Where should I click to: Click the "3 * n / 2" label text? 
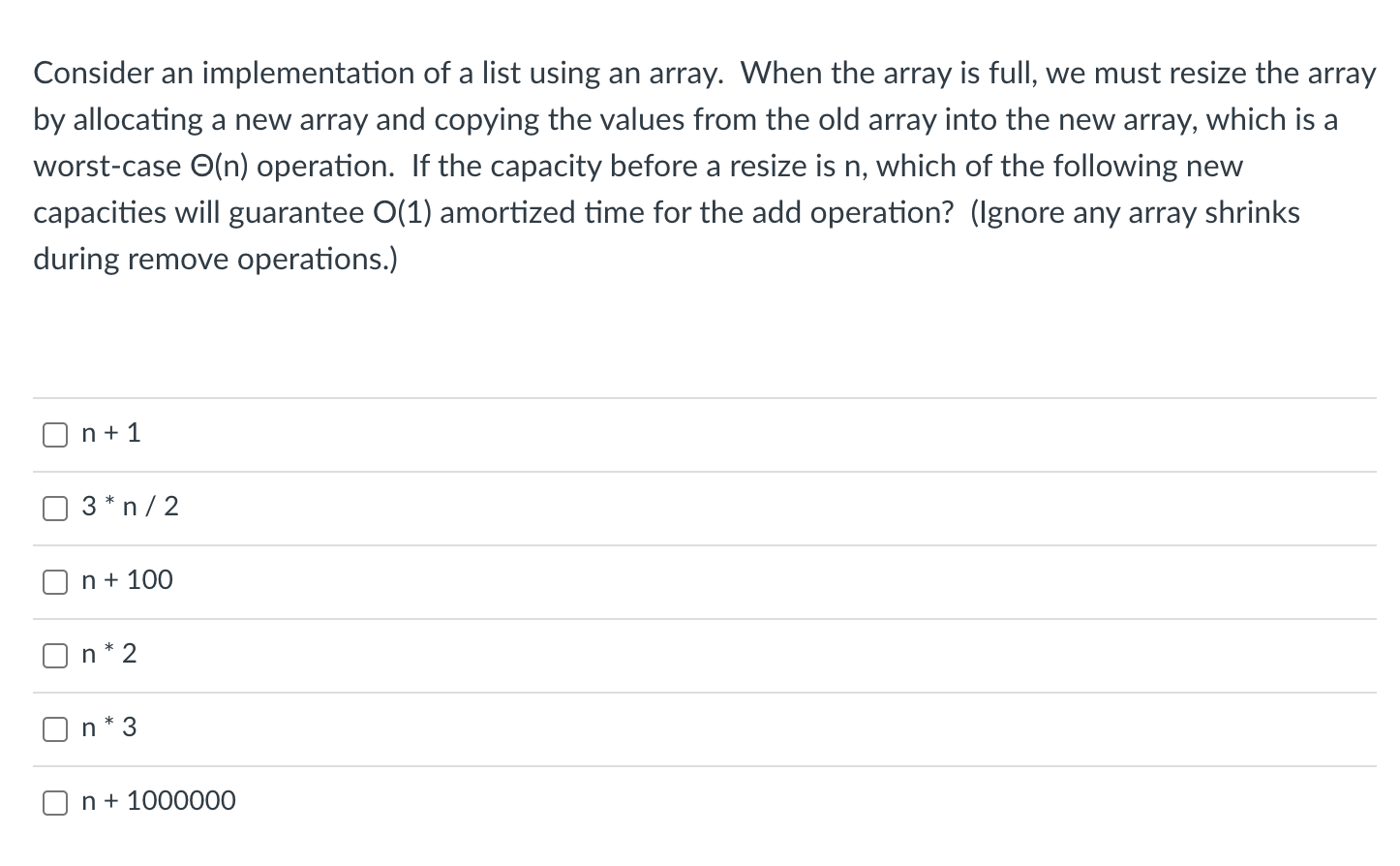coord(131,507)
